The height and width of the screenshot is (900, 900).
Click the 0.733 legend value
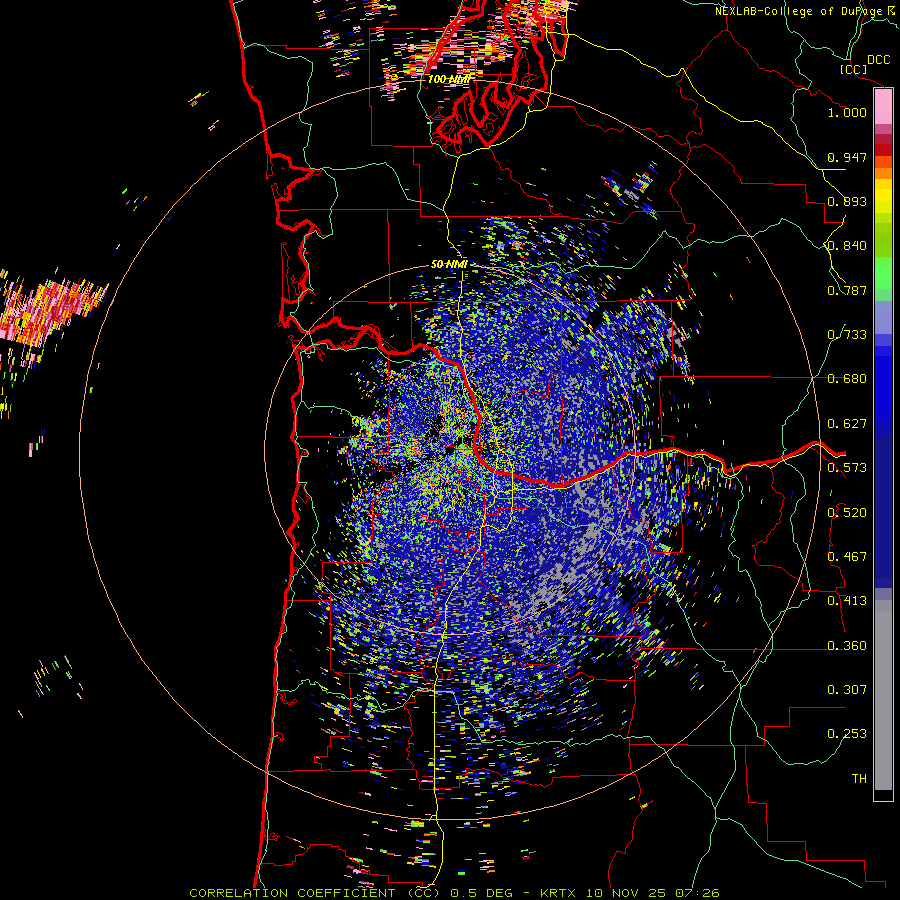pyautogui.click(x=847, y=335)
